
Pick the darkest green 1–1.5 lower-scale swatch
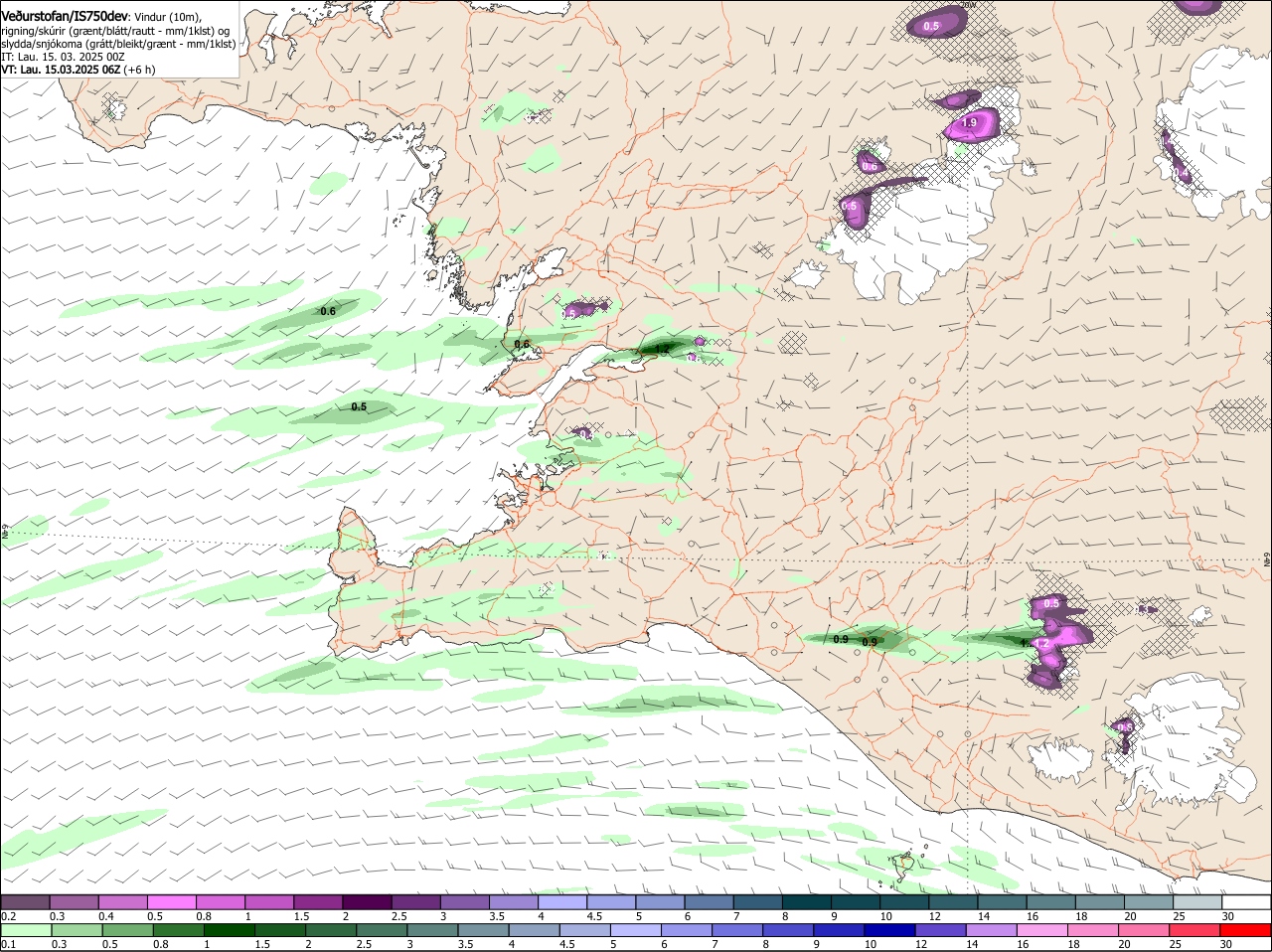(229, 929)
